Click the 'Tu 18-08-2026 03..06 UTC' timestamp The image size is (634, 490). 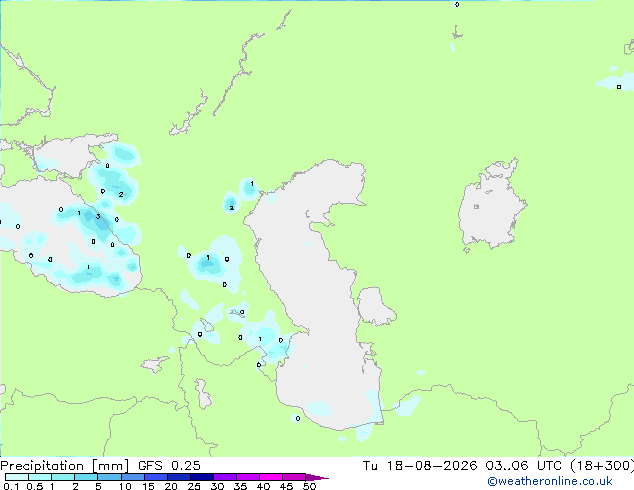click(462, 465)
